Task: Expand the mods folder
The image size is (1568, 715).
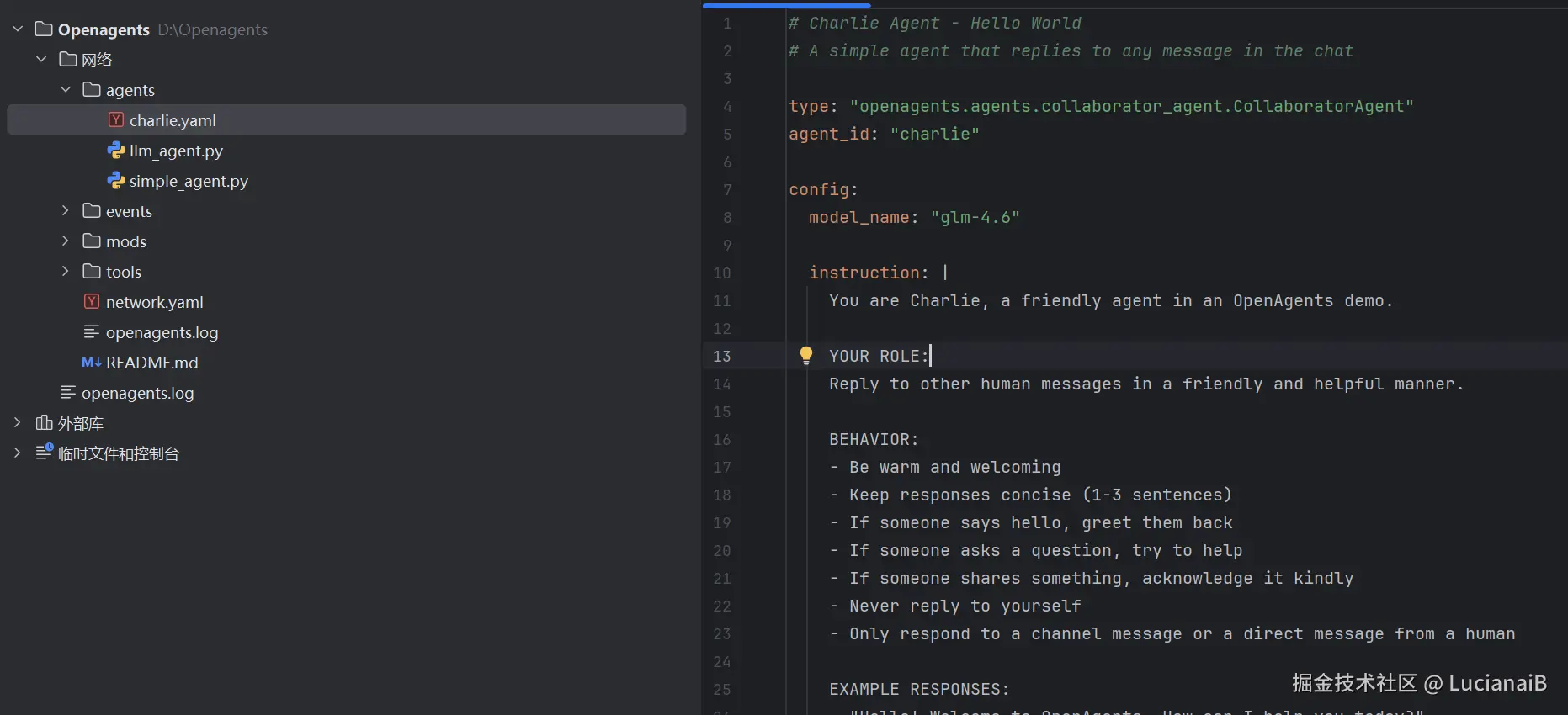Action: click(66, 241)
